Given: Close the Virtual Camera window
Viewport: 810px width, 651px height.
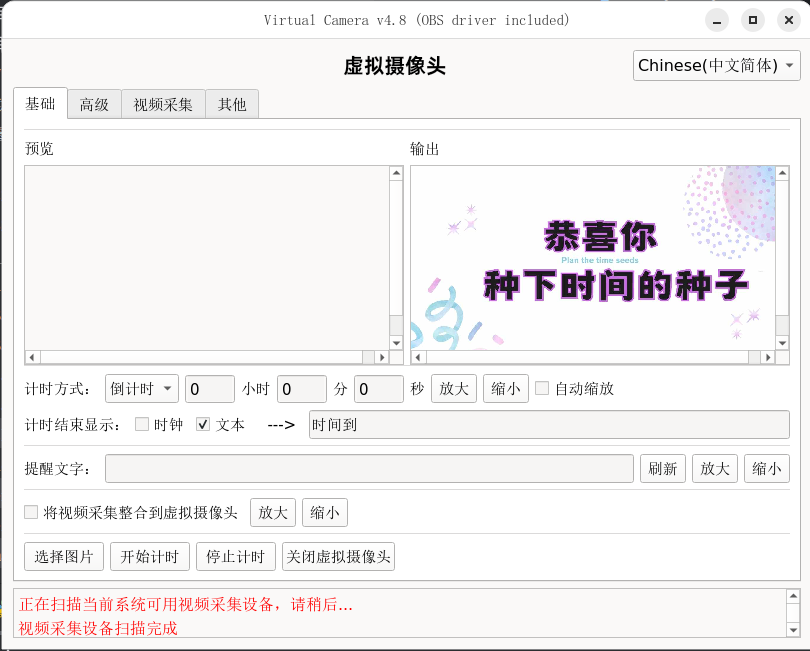Looking at the screenshot, I should (789, 20).
